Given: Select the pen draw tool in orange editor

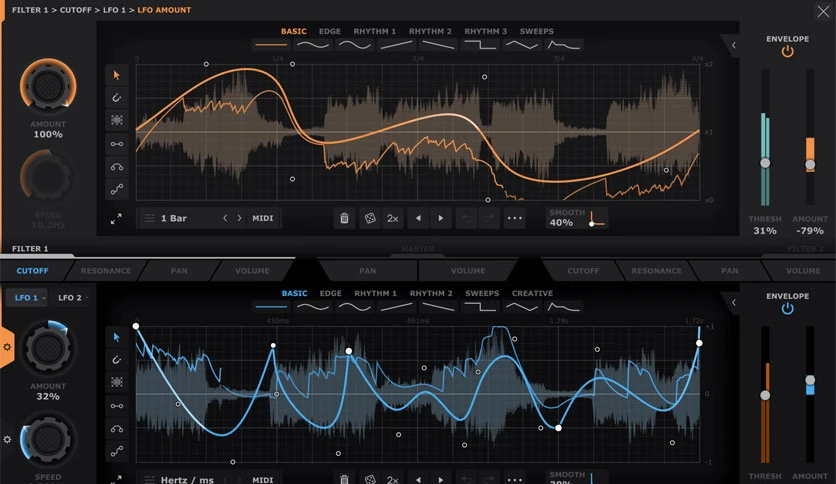Looking at the screenshot, I should [x=117, y=98].
